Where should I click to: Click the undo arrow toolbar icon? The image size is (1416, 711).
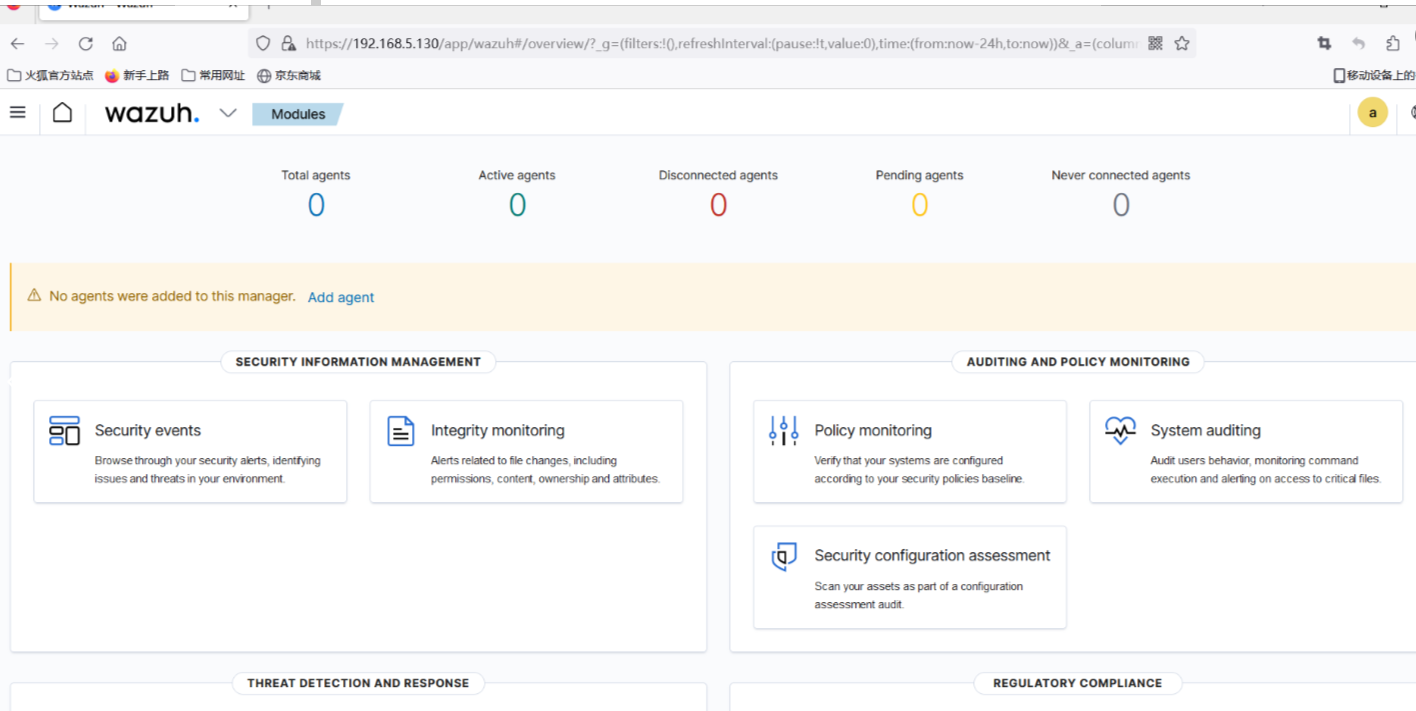1358,43
